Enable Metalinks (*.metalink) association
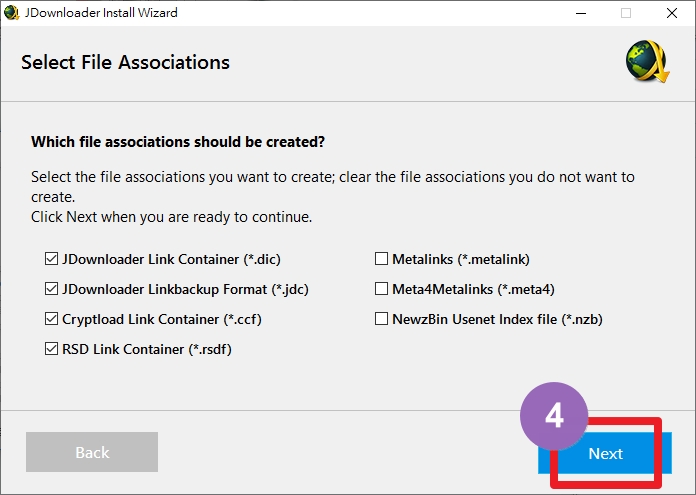This screenshot has width=696, height=495. (x=381, y=258)
